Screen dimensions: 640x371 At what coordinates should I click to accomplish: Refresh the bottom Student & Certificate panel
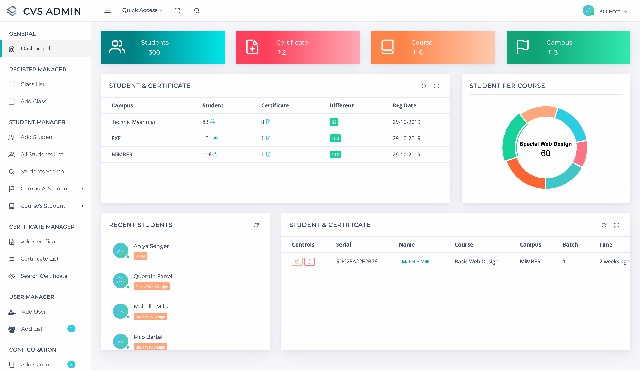click(x=604, y=225)
